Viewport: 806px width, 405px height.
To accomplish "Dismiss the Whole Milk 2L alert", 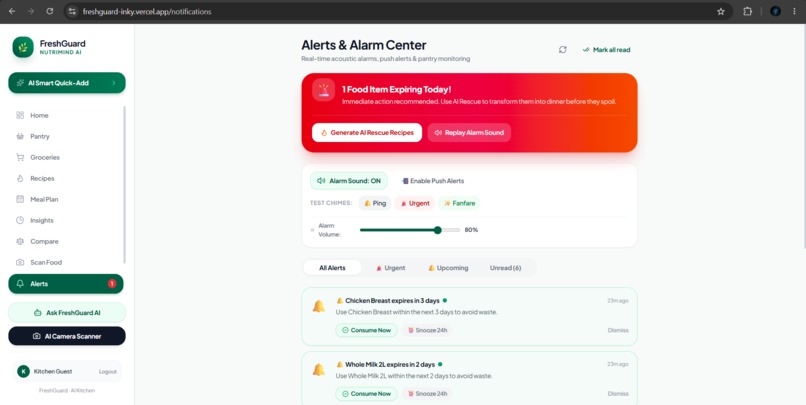I will coord(618,394).
